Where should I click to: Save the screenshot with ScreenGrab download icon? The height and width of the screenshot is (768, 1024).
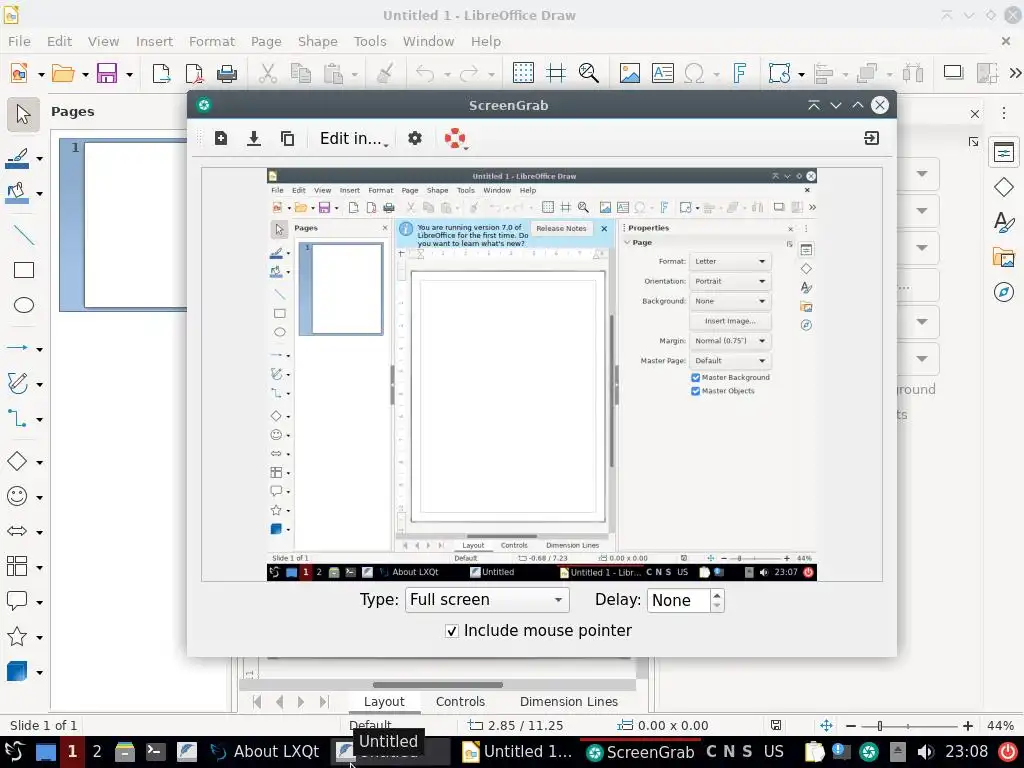point(254,138)
